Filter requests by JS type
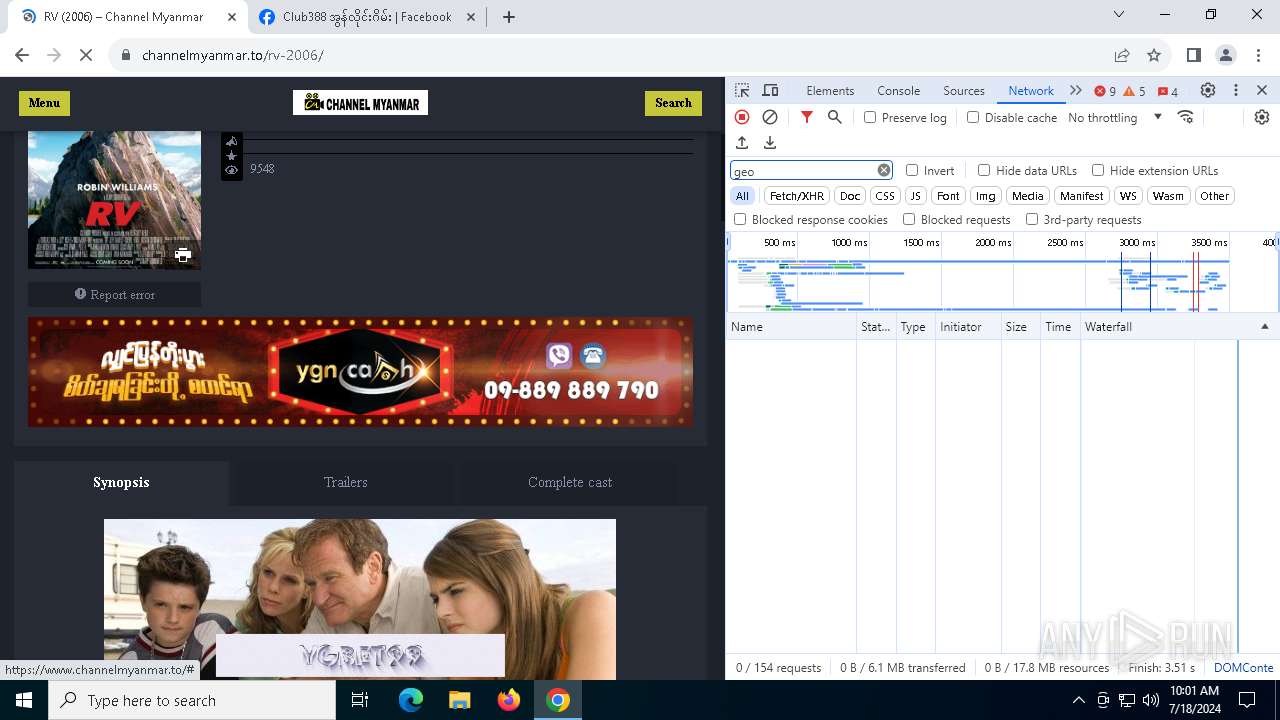The image size is (1280, 720). coord(915,196)
